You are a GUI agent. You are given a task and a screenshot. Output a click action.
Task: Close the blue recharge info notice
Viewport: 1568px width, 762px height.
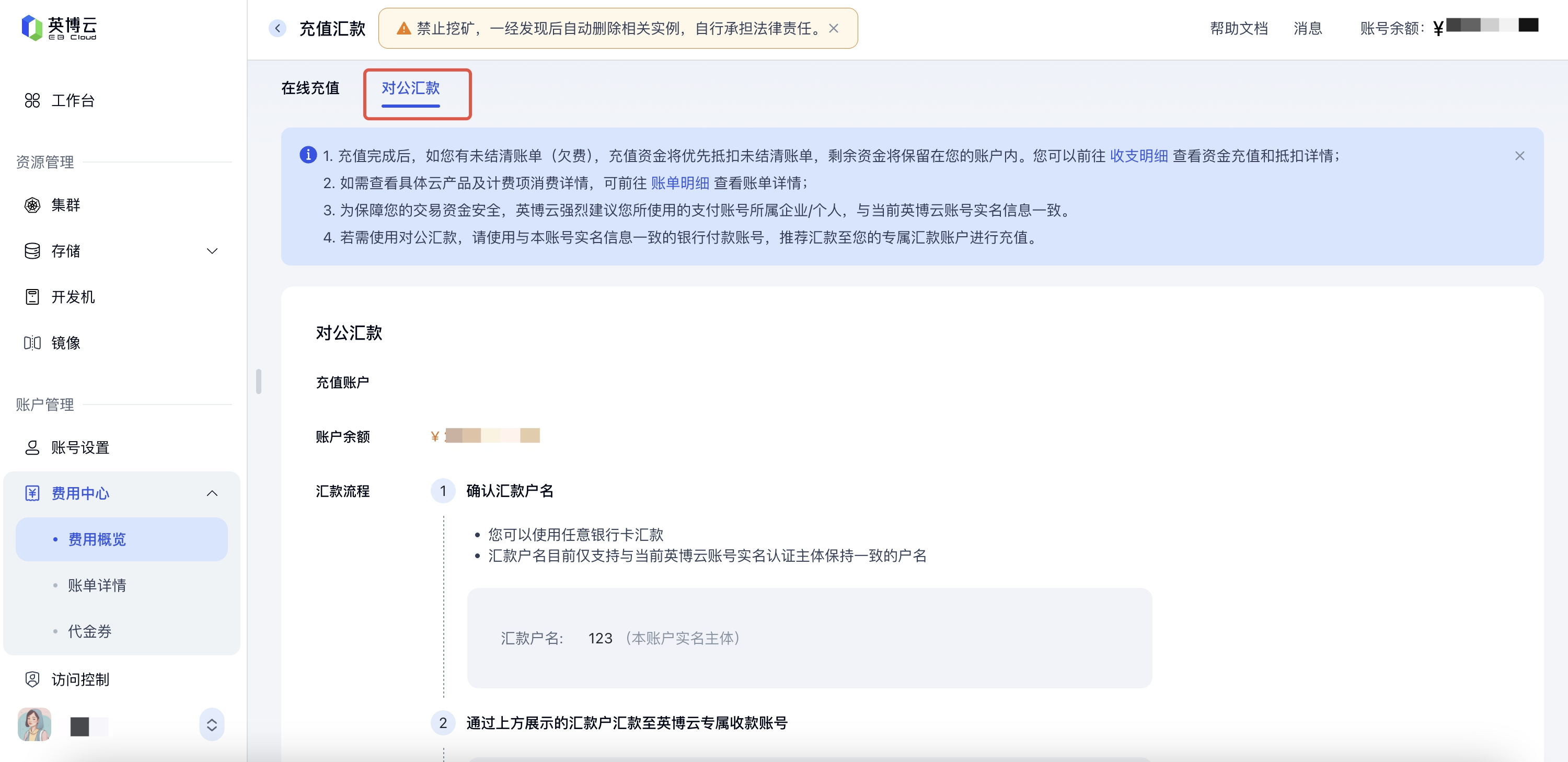pyautogui.click(x=1520, y=156)
